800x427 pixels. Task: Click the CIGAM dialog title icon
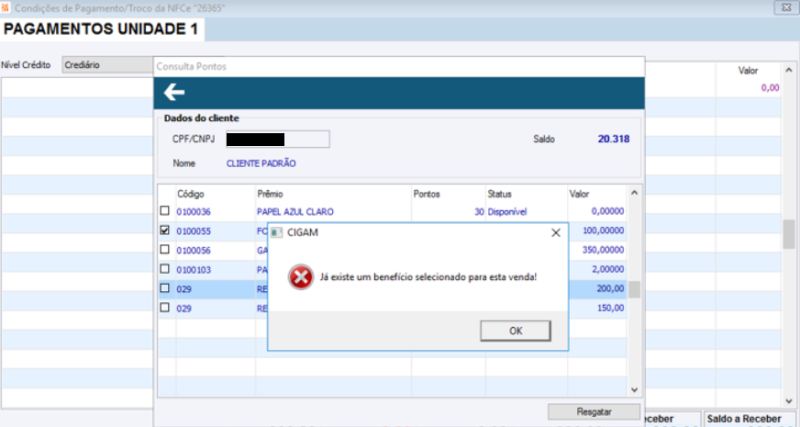[x=277, y=233]
